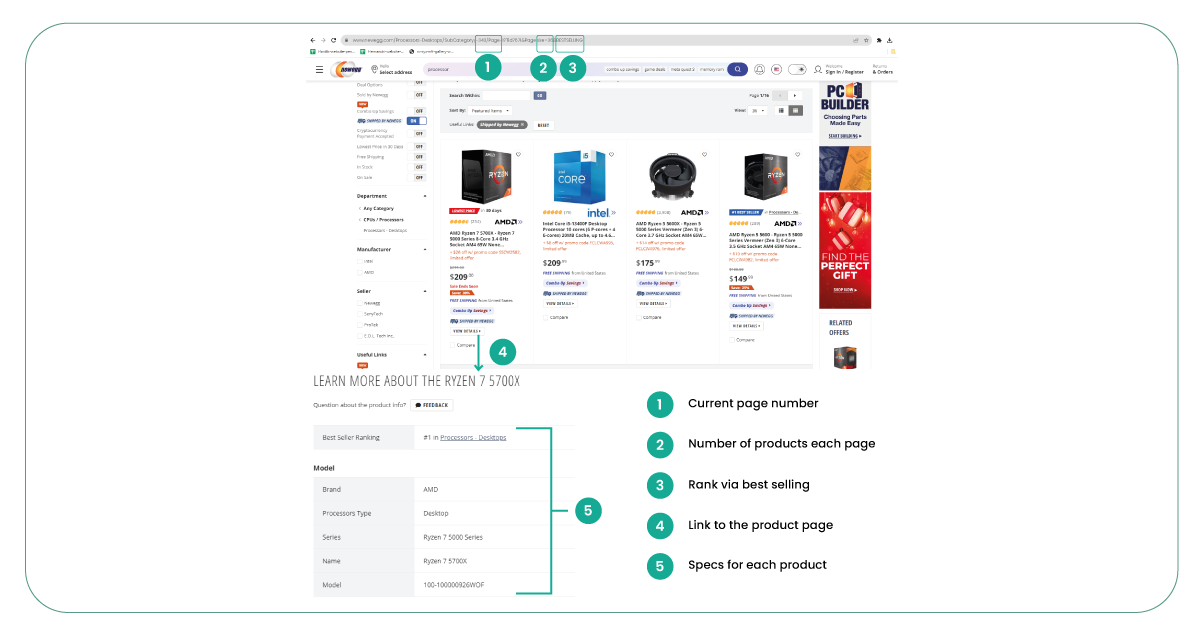Switch to list view icon

(x=781, y=110)
